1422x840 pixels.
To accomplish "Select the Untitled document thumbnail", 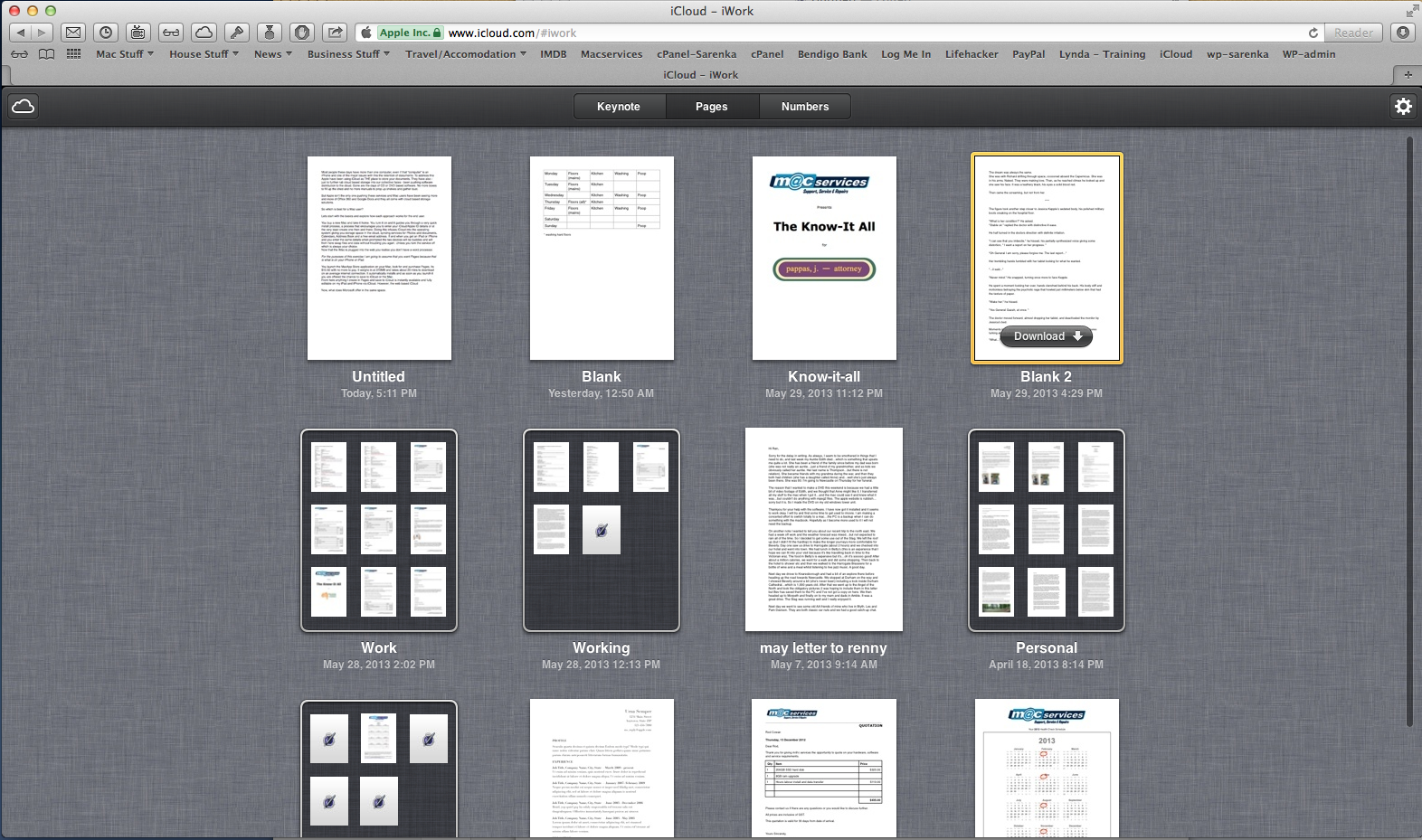I will click(x=379, y=258).
